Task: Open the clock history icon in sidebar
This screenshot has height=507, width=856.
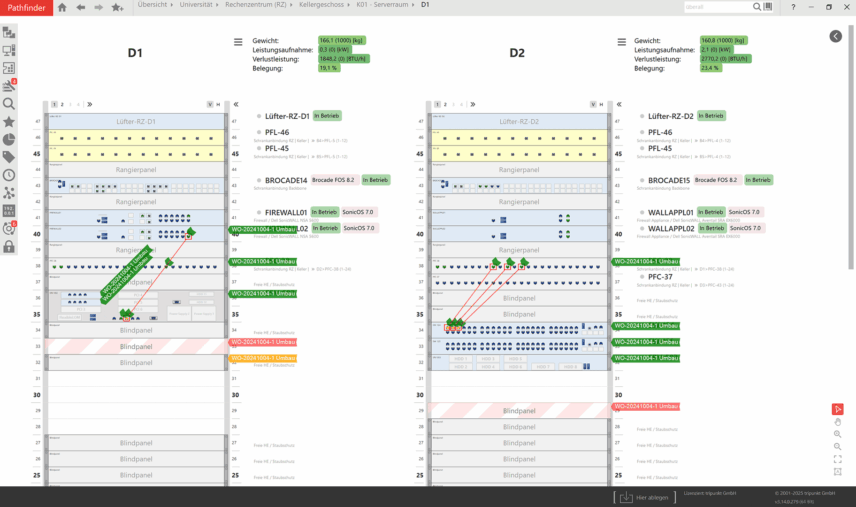Action: pyautogui.click(x=9, y=175)
